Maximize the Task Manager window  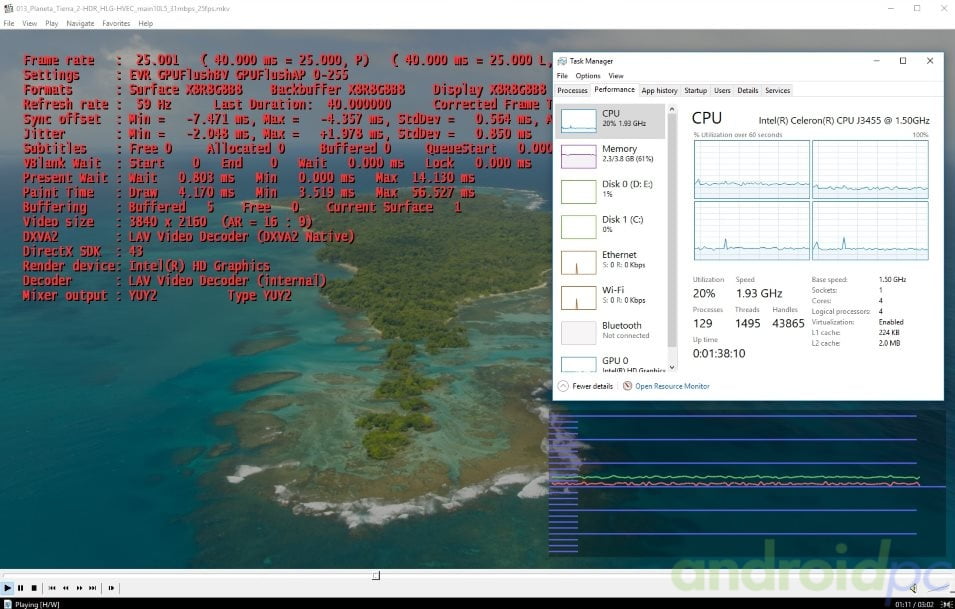click(x=903, y=61)
